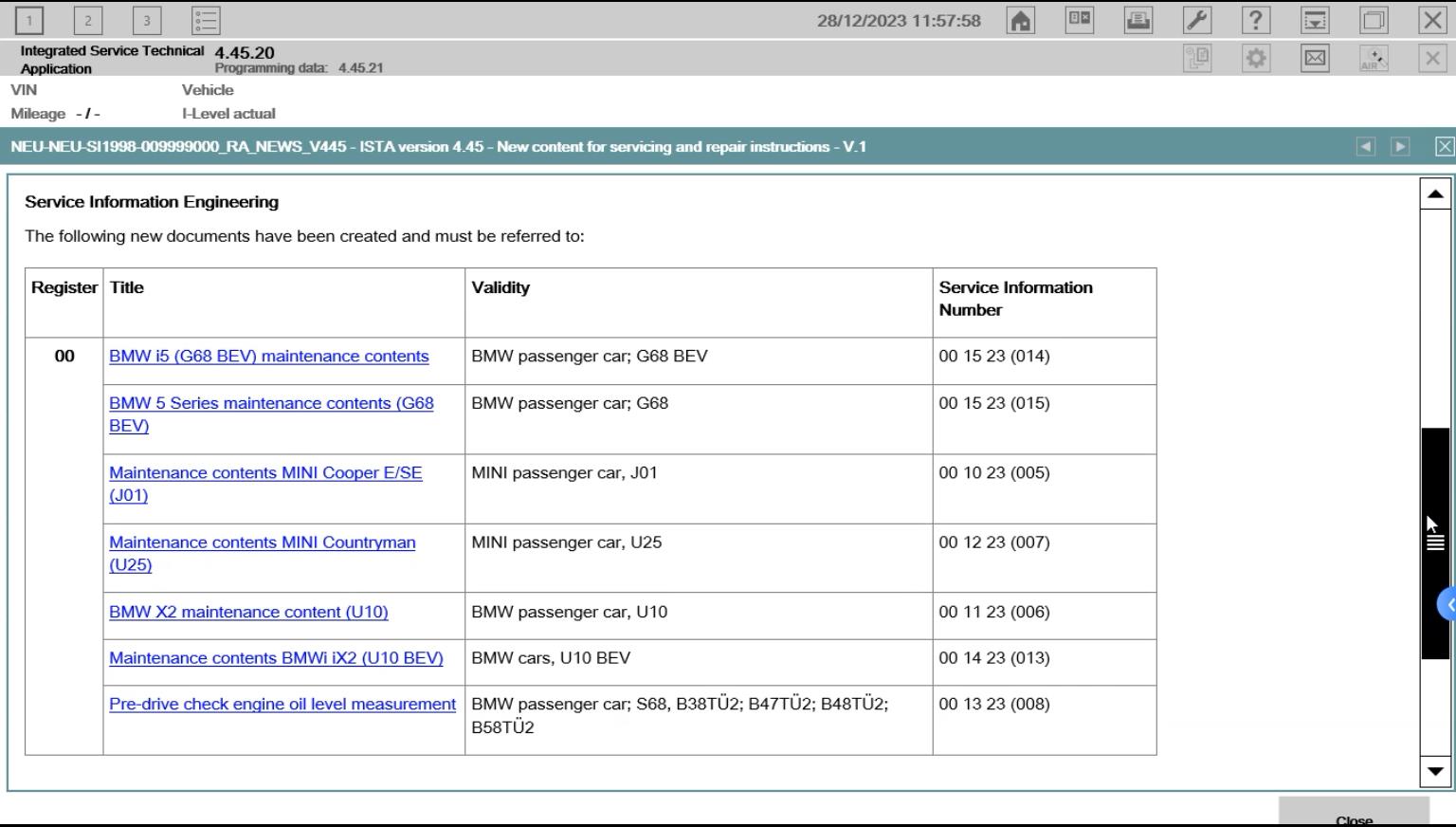Open BMW i5 (G68 BEV) maintenance contents link
The image size is (1456, 827).
coord(269,357)
